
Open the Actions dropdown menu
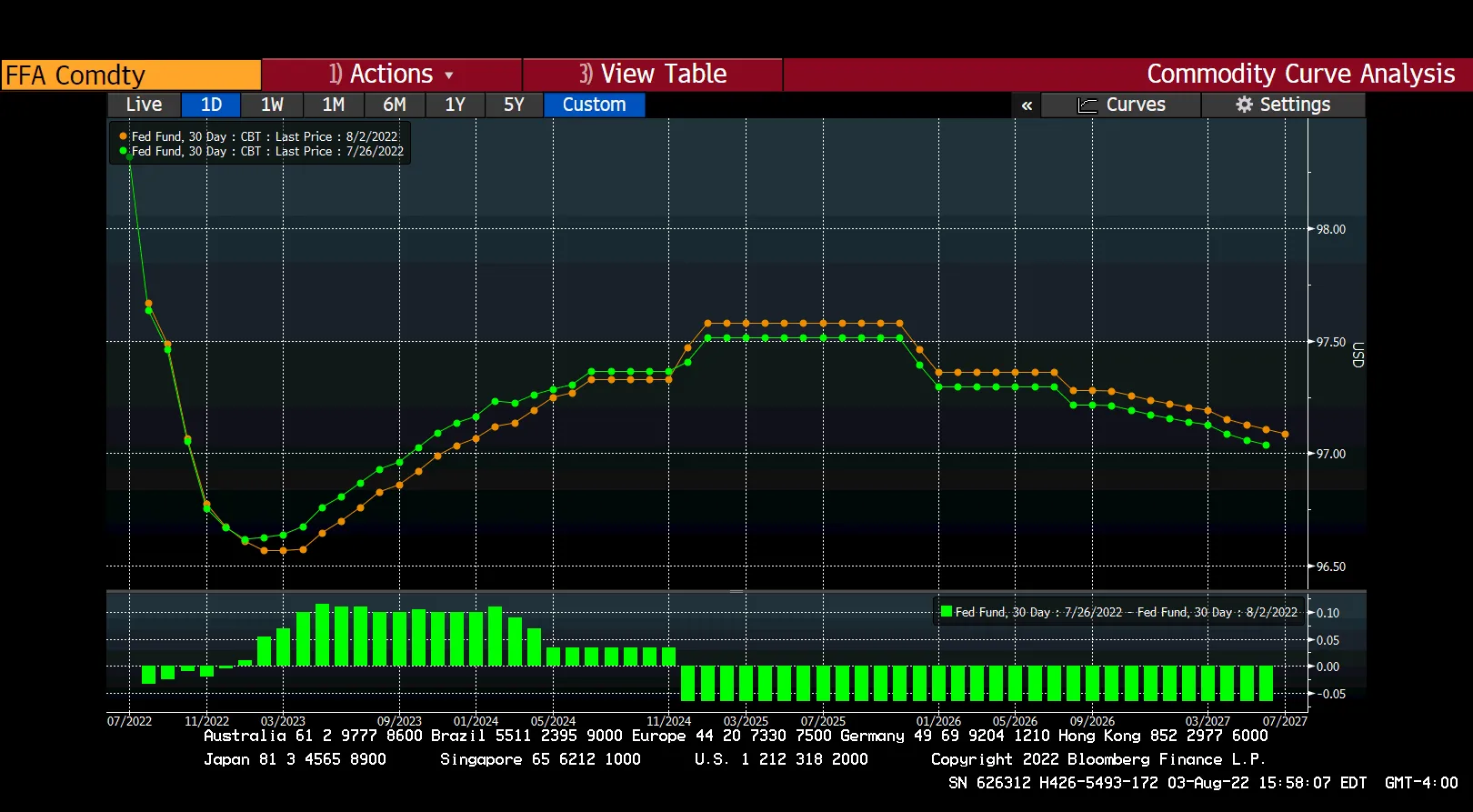pos(391,75)
